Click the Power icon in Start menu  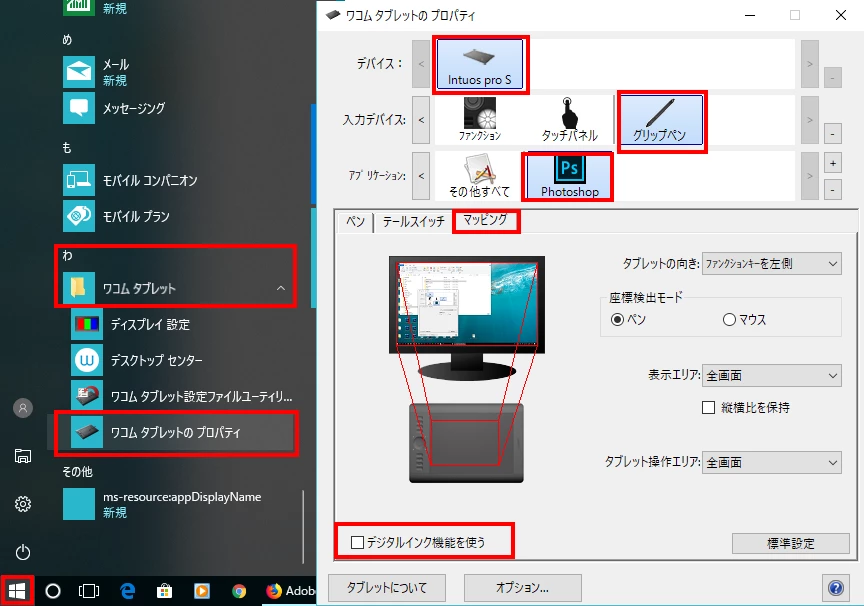(23, 552)
